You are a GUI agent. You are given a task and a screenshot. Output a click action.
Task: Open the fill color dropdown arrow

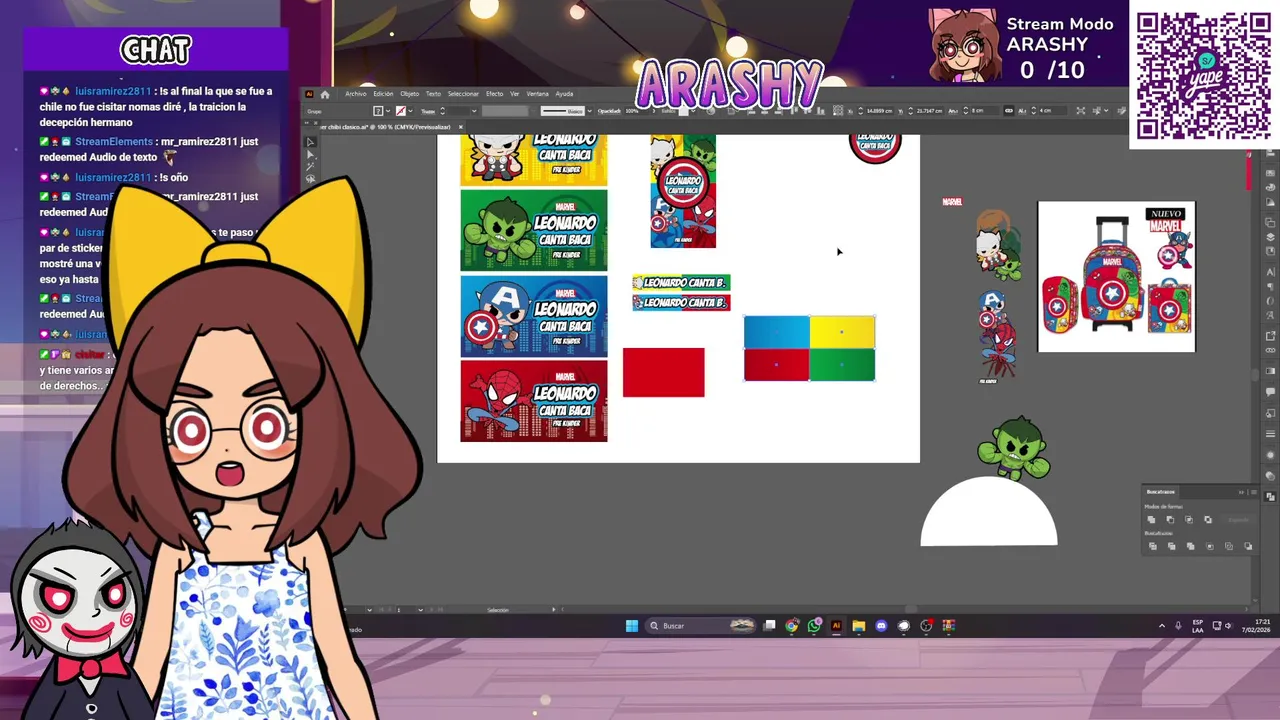388,111
